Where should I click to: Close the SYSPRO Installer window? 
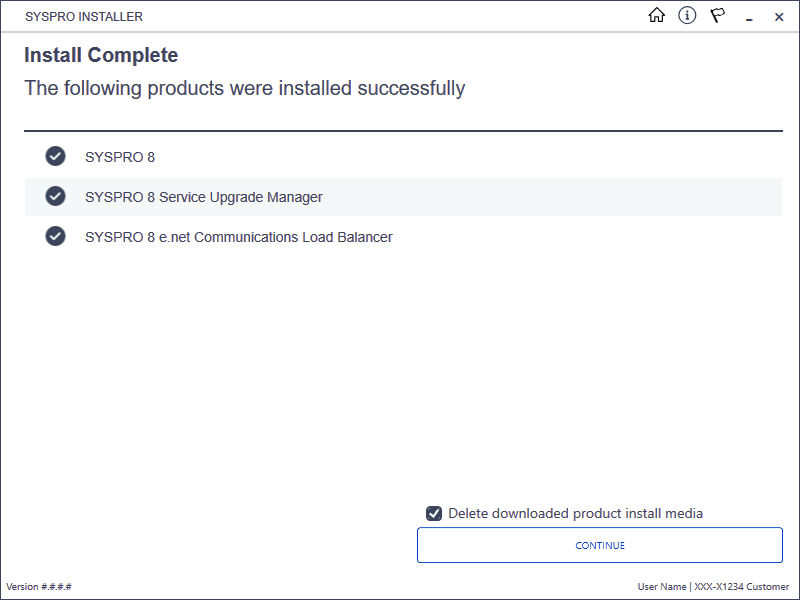coord(779,17)
